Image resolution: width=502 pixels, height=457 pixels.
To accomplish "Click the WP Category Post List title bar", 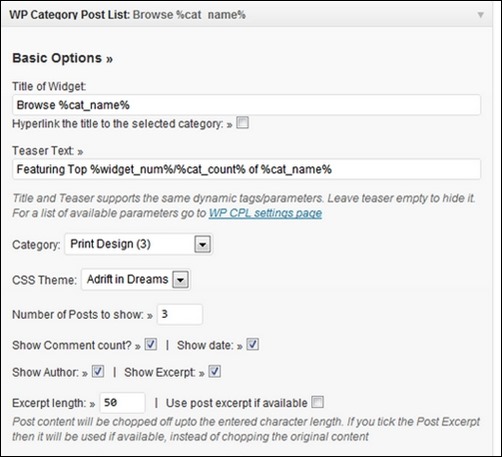I will 246,14.
